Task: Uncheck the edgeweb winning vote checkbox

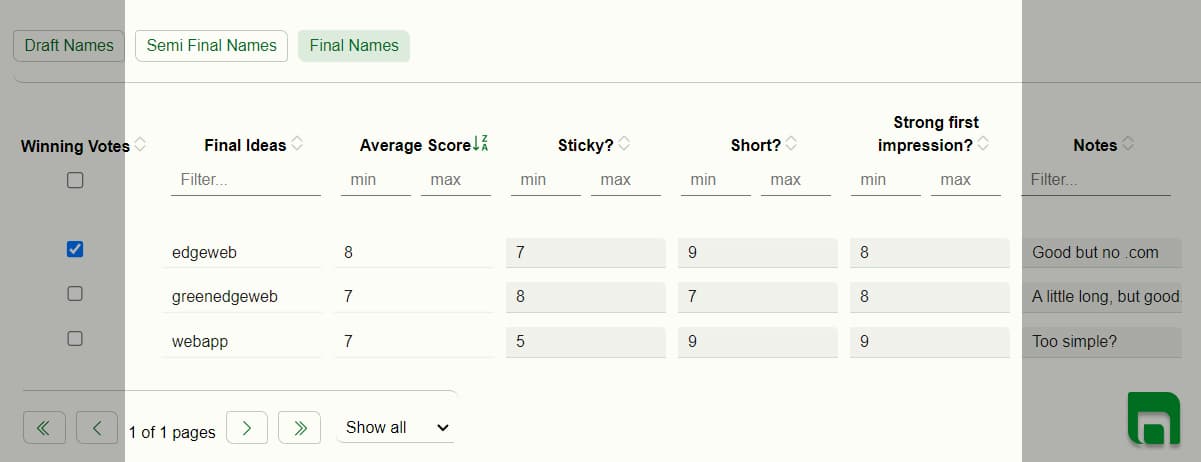Action: (x=75, y=250)
